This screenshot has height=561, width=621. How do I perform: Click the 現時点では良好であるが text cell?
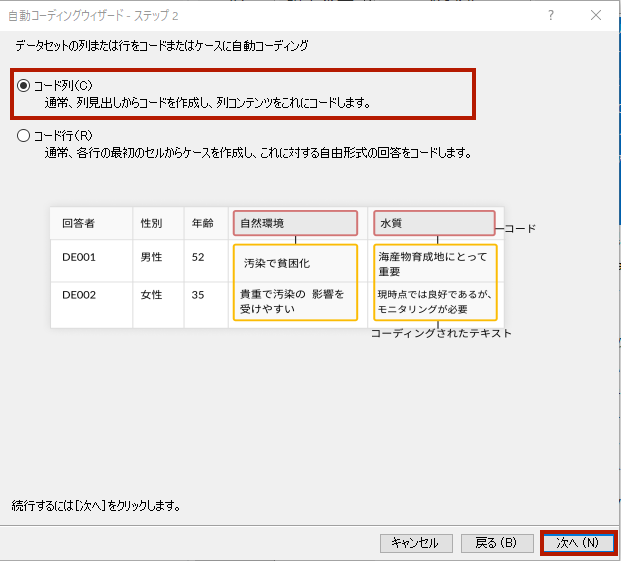(434, 301)
